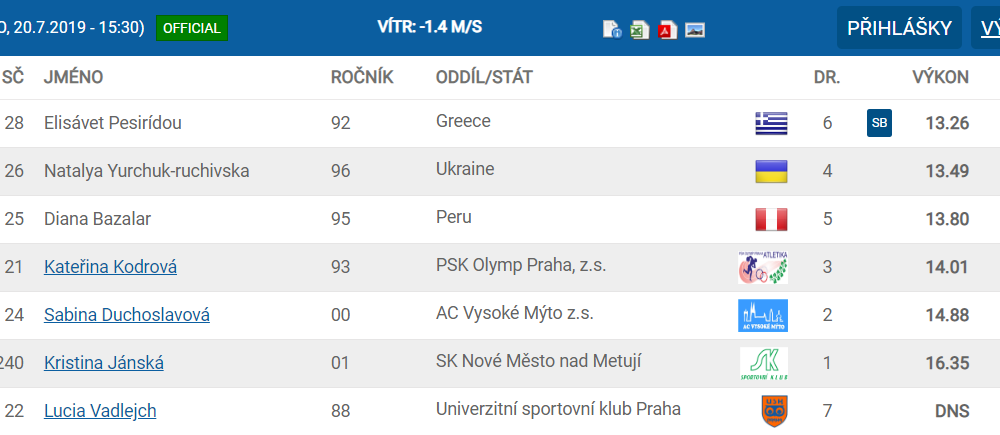Click the Peru flag icon
Image resolution: width=1000 pixels, height=435 pixels.
(771, 219)
